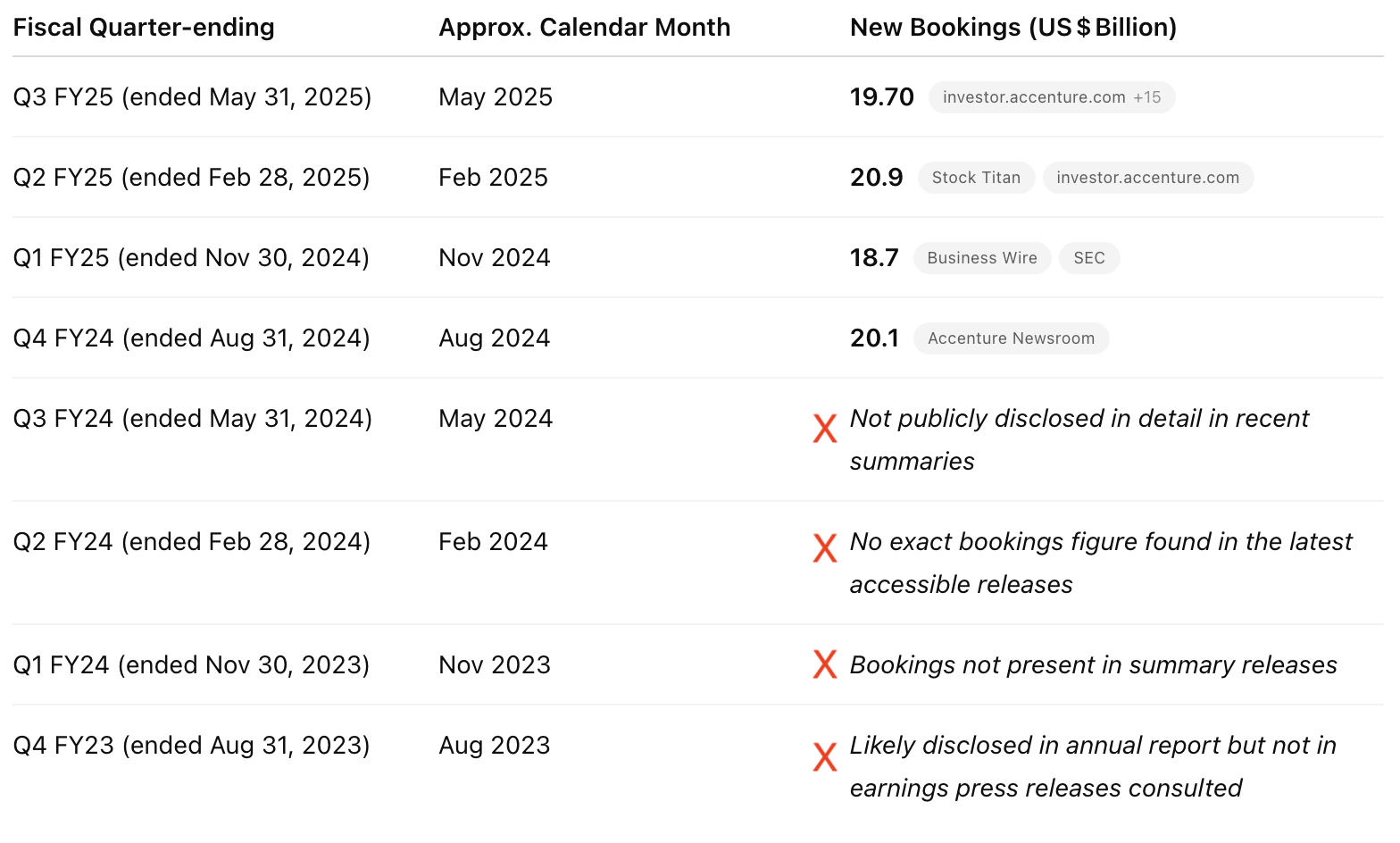The image size is (1400, 843).
Task: Open the SEC source chip
Action: coord(1088,258)
